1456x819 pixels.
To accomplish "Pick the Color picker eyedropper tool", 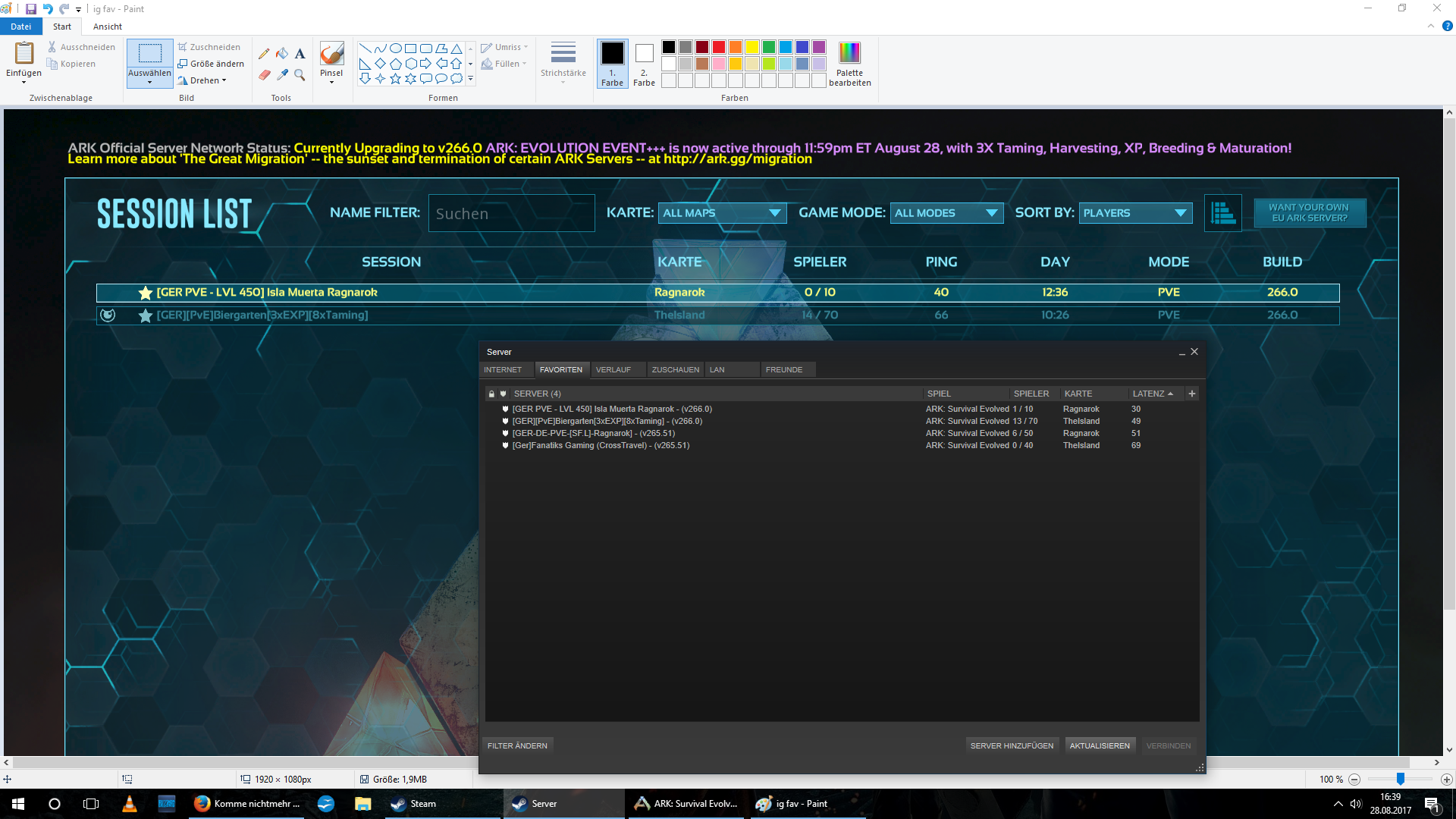I will point(282,74).
